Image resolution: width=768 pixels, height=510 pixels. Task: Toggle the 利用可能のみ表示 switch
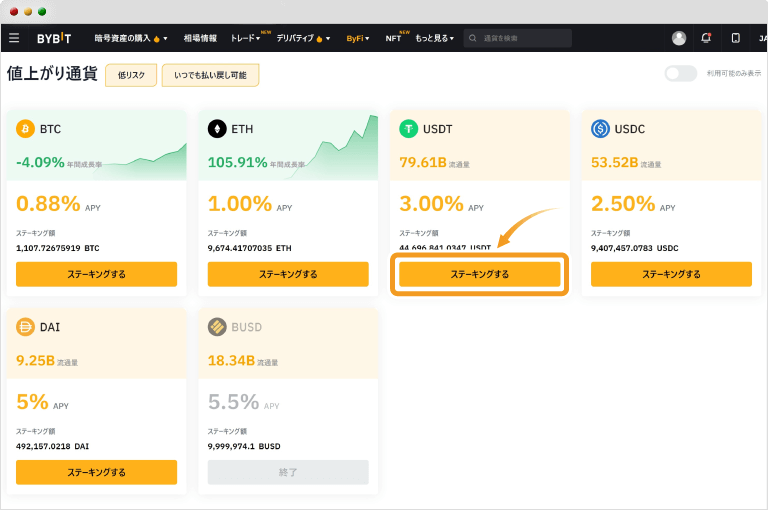pyautogui.click(x=680, y=73)
